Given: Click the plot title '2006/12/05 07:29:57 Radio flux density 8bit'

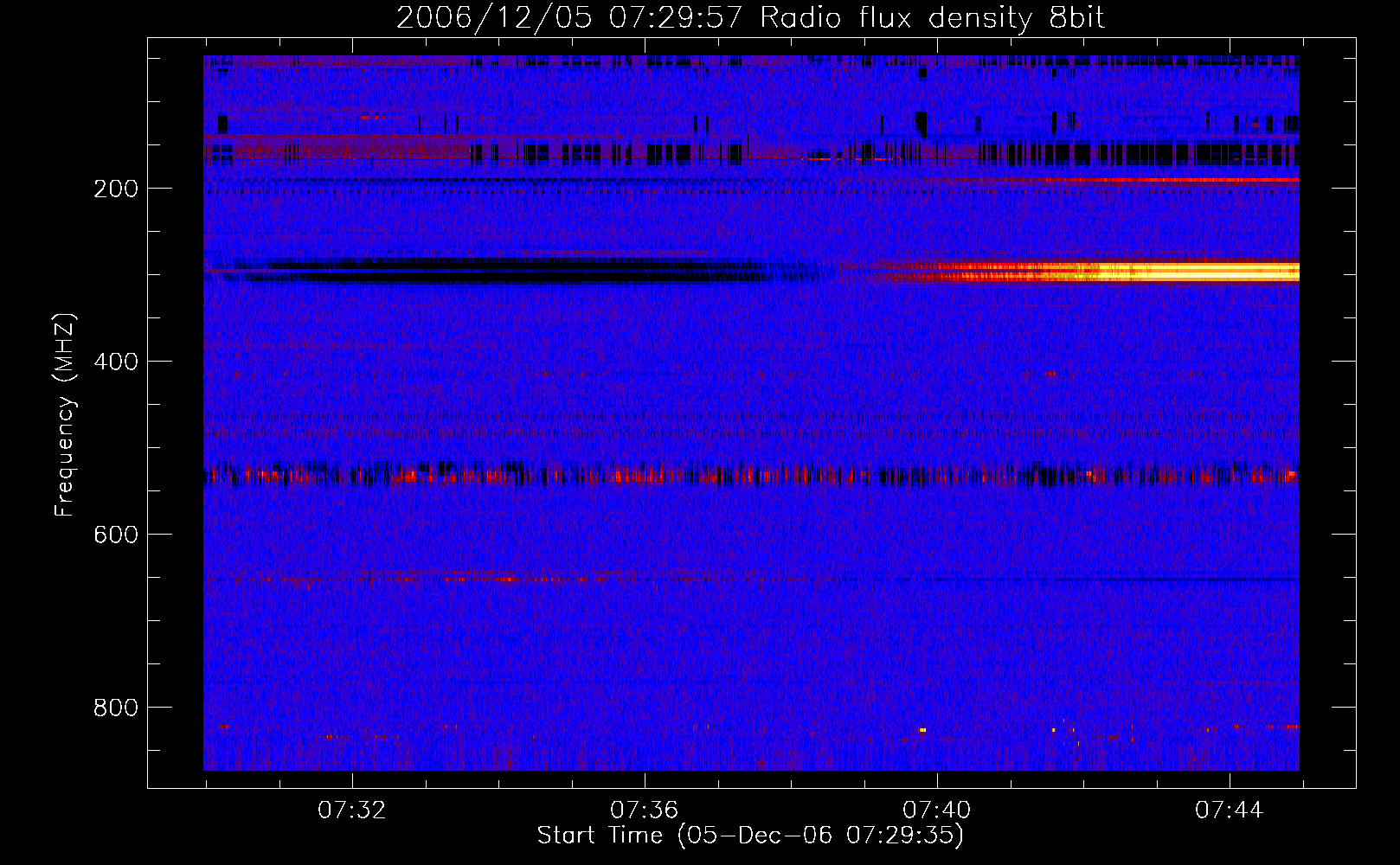Looking at the screenshot, I should point(750,17).
